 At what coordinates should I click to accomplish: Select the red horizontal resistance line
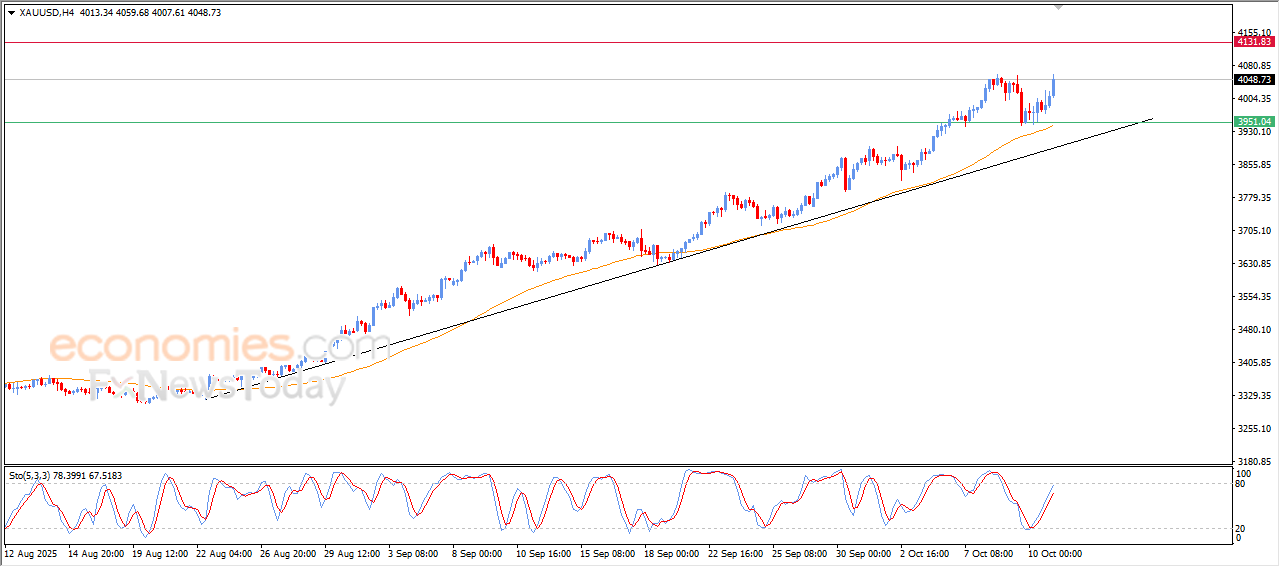coord(600,43)
